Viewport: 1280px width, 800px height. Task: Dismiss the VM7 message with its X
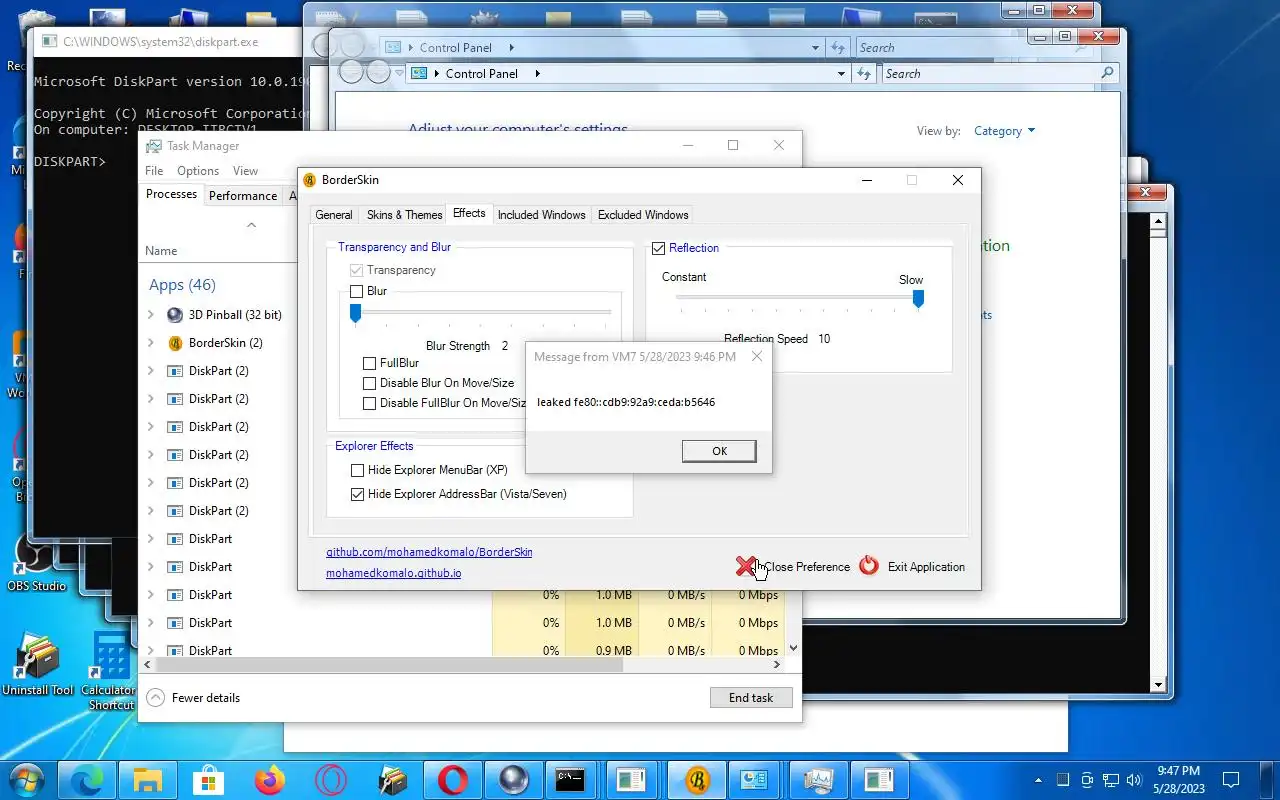coord(757,356)
